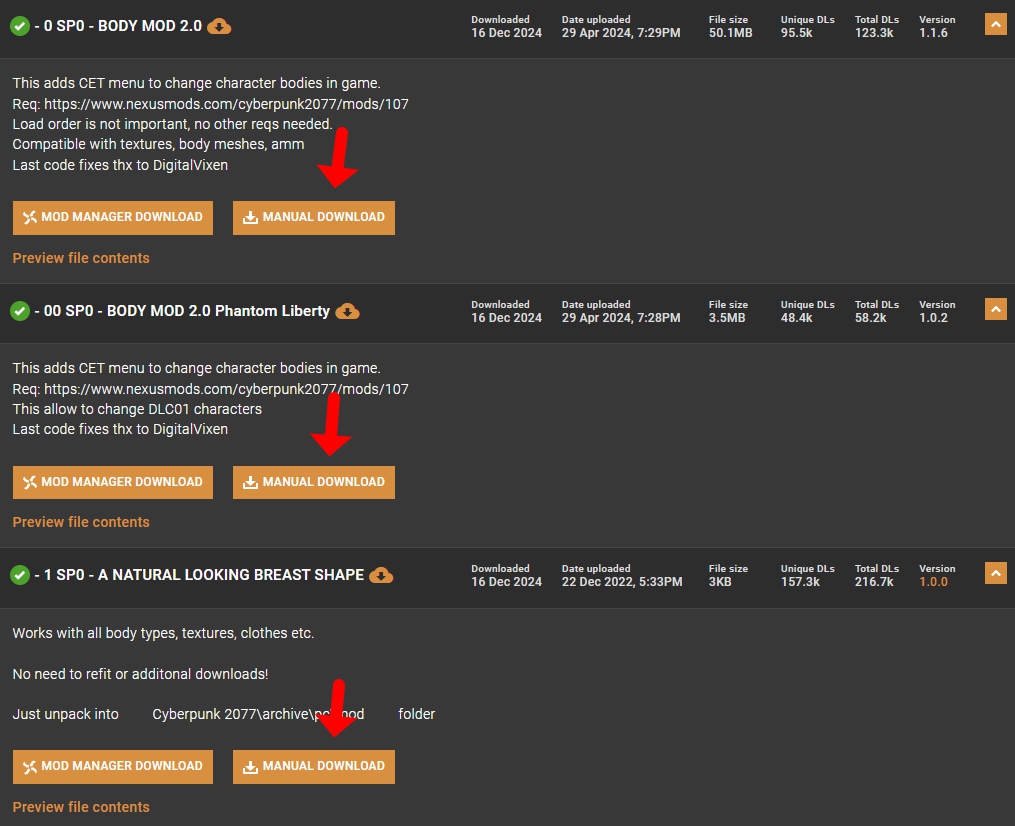Click cloud icon next to Phantom Liberty title
Image resolution: width=1015 pixels, height=826 pixels.
(347, 311)
